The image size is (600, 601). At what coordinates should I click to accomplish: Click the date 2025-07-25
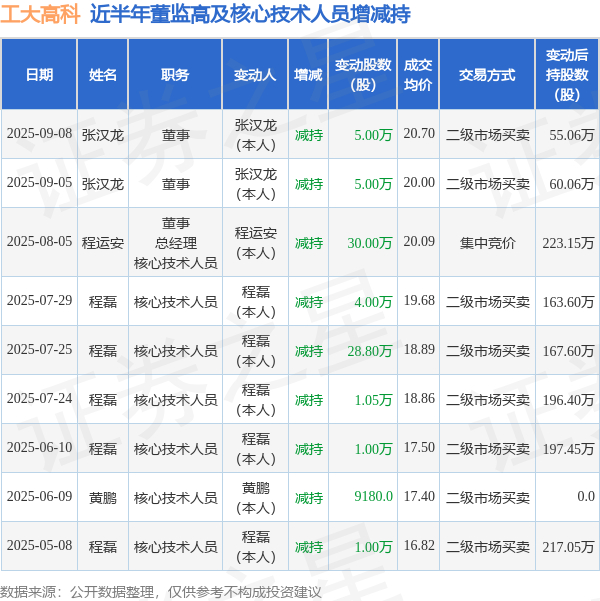(x=39, y=350)
